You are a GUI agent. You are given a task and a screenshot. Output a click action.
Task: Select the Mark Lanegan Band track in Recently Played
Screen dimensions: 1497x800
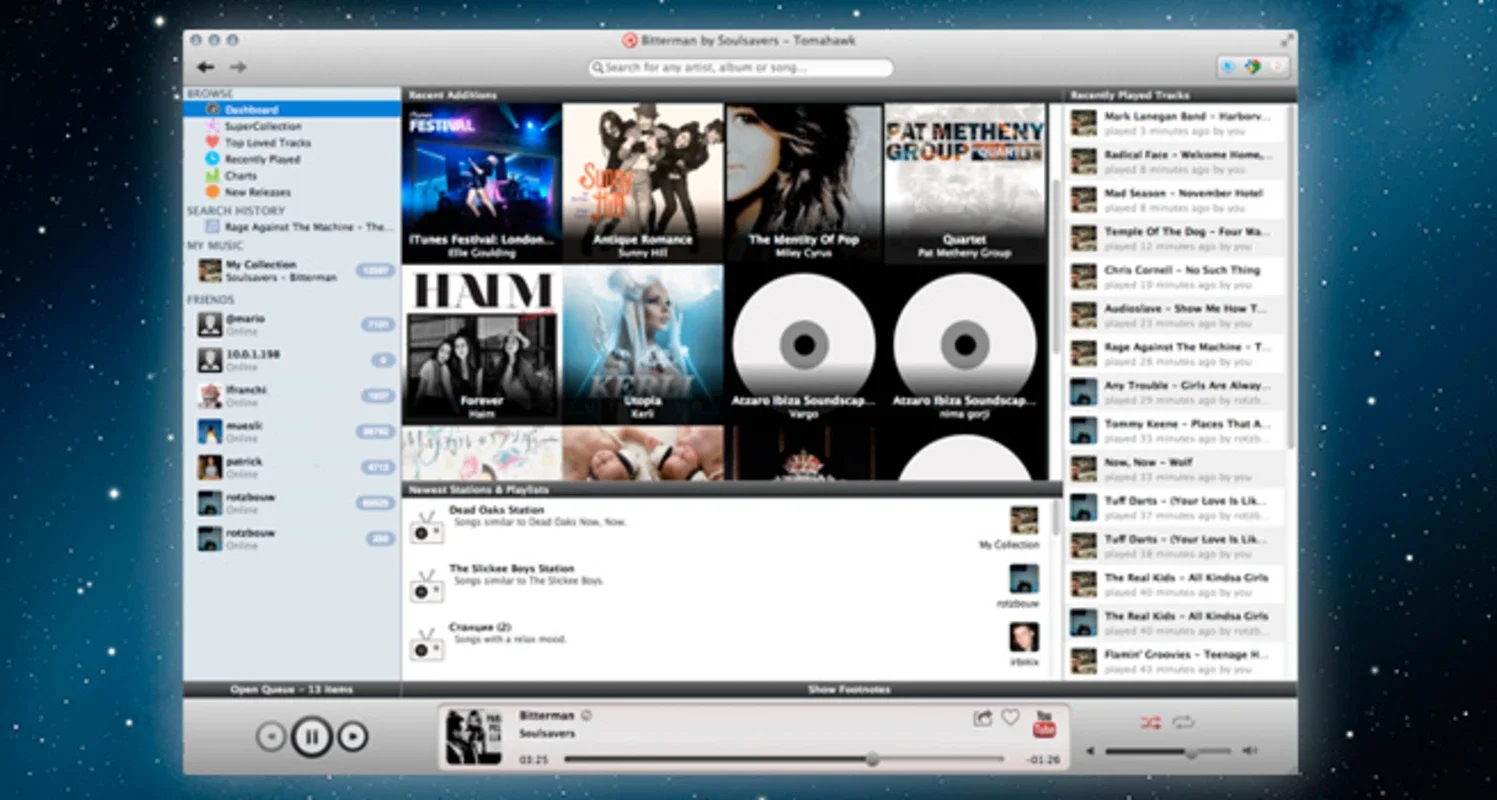pos(1176,123)
